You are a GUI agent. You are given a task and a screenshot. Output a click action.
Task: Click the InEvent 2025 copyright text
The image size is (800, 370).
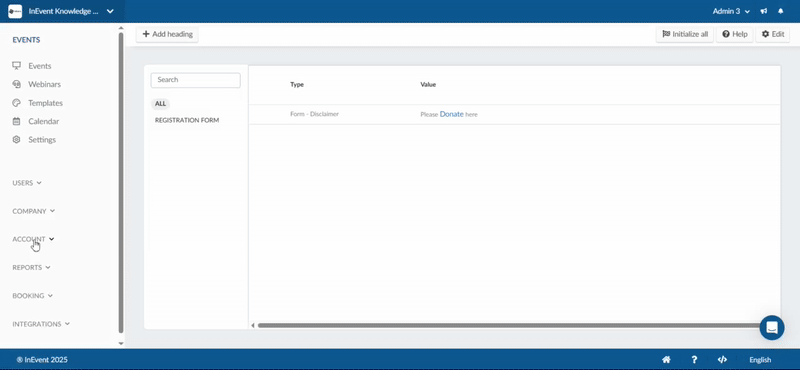point(42,360)
